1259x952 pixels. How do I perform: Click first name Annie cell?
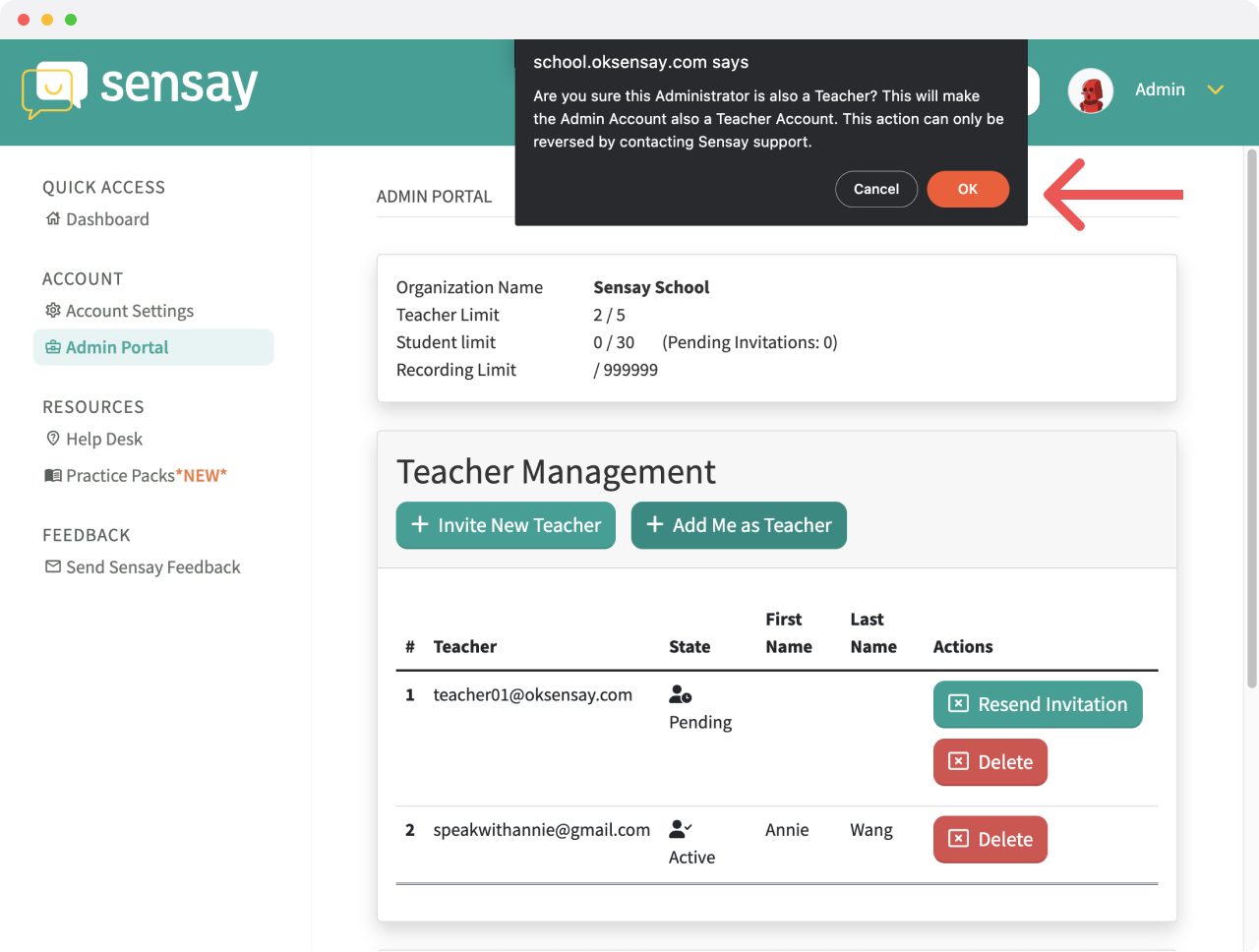tap(787, 830)
